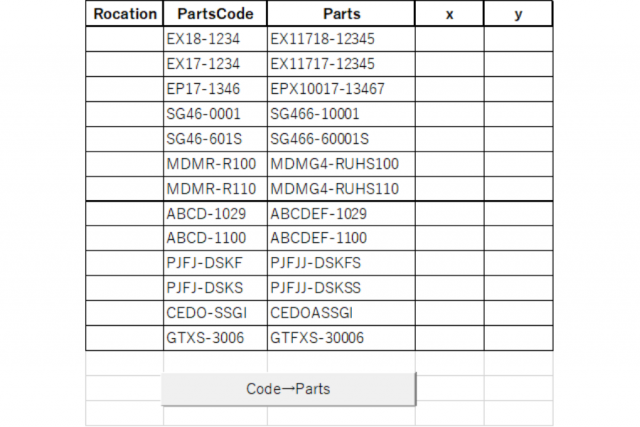640x427 pixels.
Task: Select the EX11717-12345 parts cell
Action: [341, 64]
